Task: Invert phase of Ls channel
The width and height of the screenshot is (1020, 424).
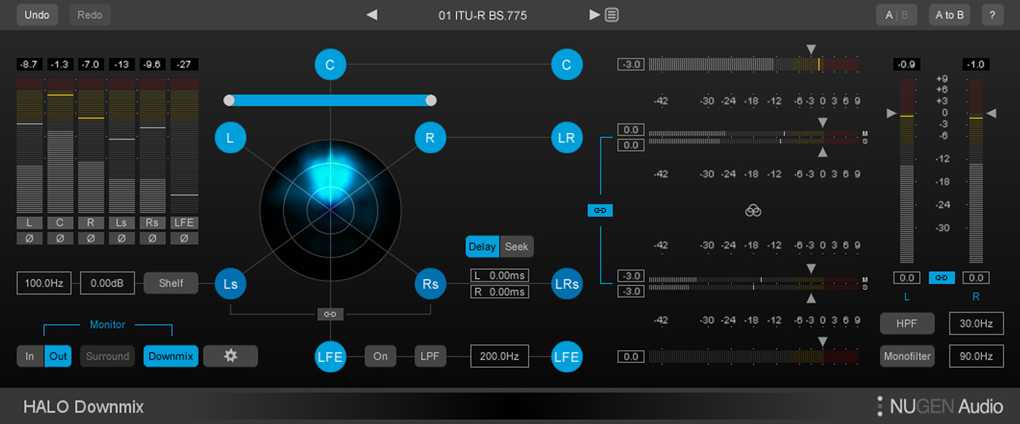Action: 122,239
